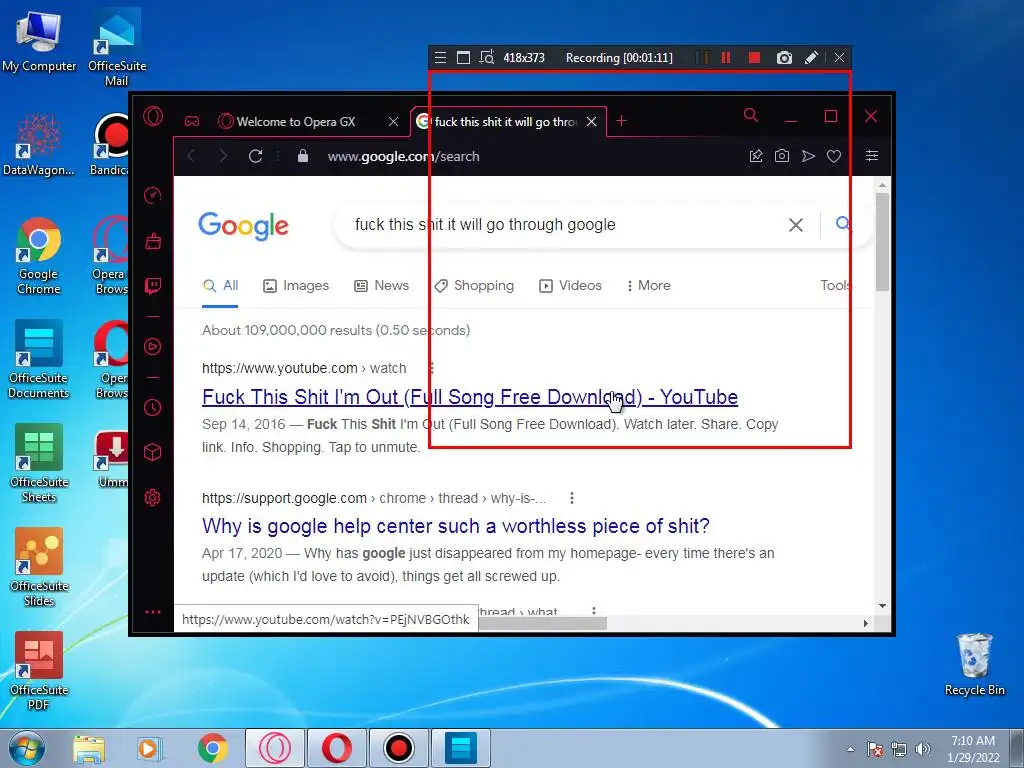Open GX Cleaner sidebar icon
The width and height of the screenshot is (1024, 768).
tap(153, 241)
